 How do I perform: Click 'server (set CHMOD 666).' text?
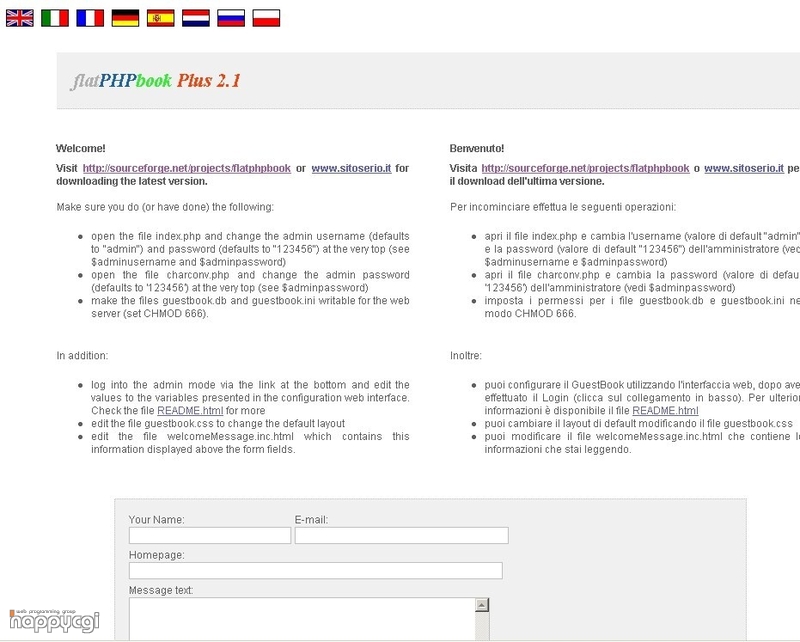[149, 314]
